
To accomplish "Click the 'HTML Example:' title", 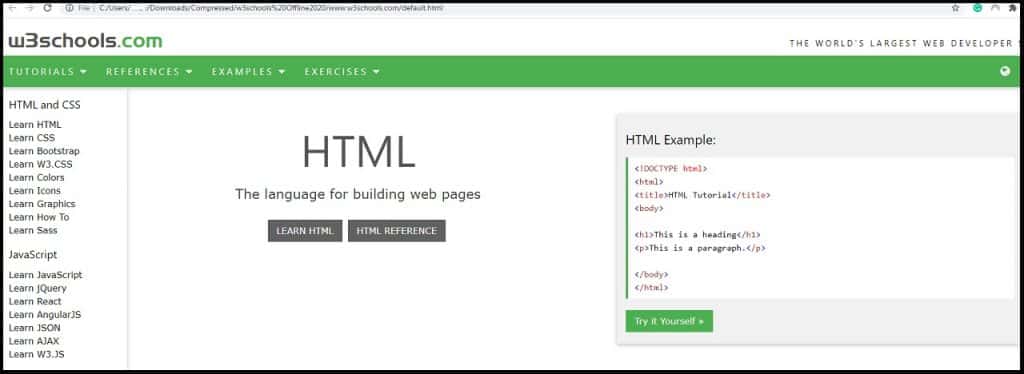I will (x=671, y=140).
